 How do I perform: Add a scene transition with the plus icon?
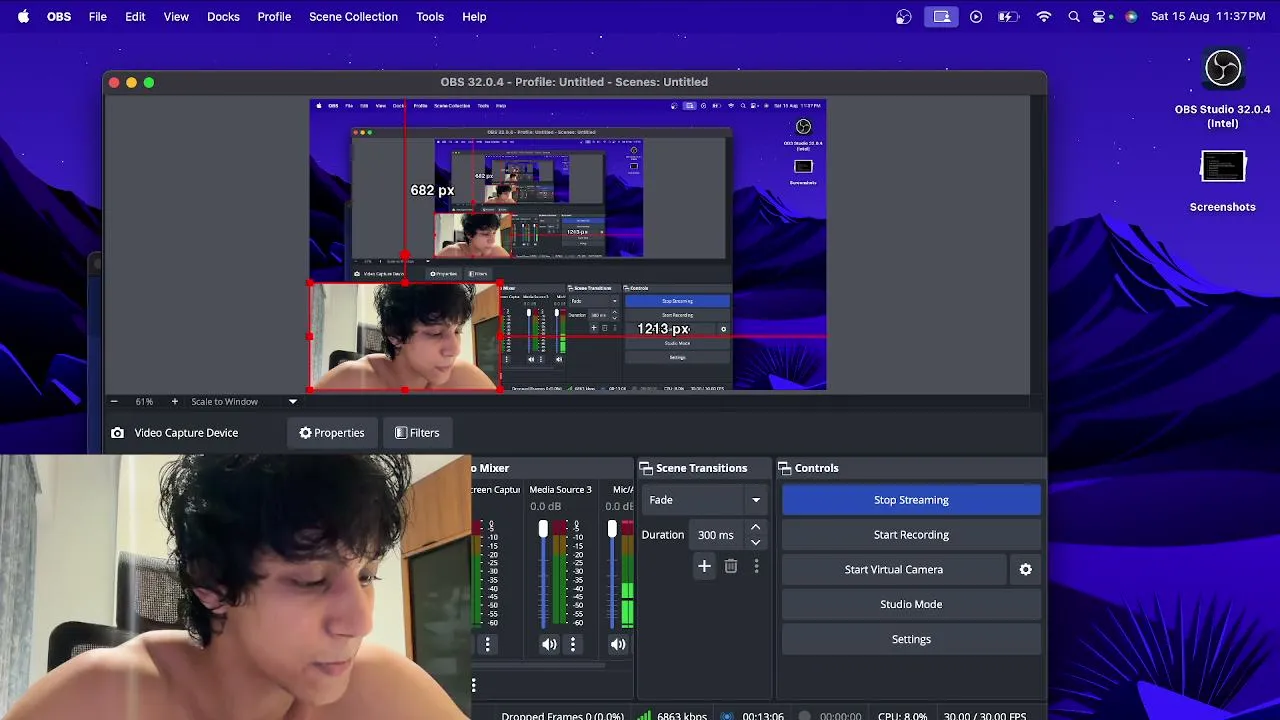704,566
